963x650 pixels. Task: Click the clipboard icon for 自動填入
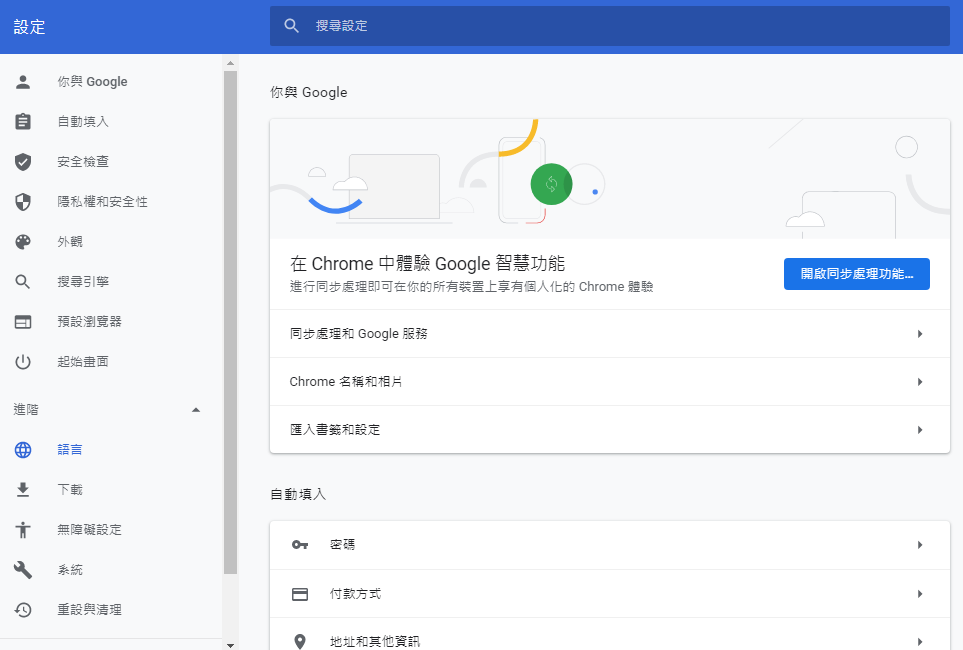[x=23, y=122]
